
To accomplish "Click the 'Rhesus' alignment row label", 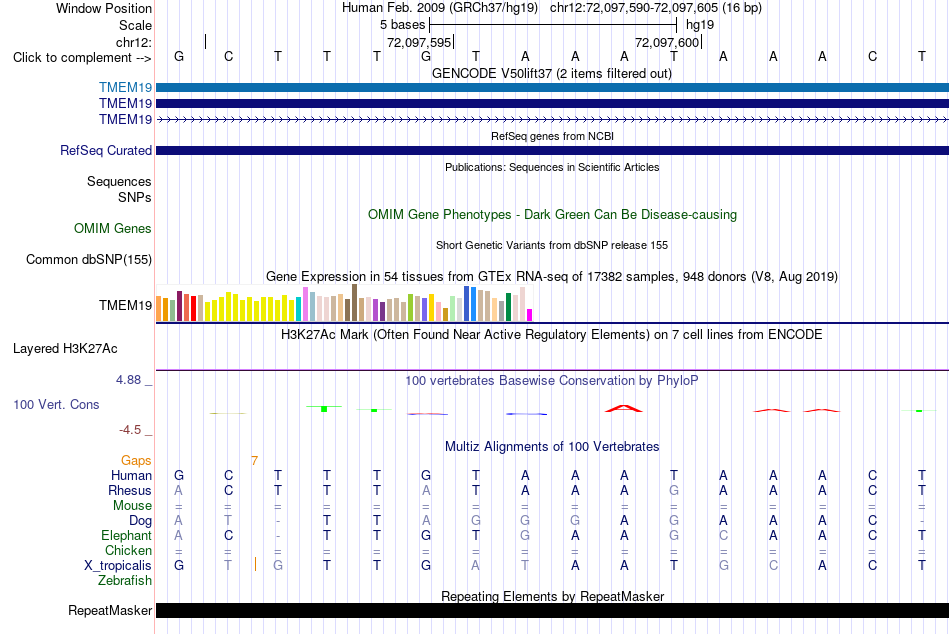I will 130,490.
